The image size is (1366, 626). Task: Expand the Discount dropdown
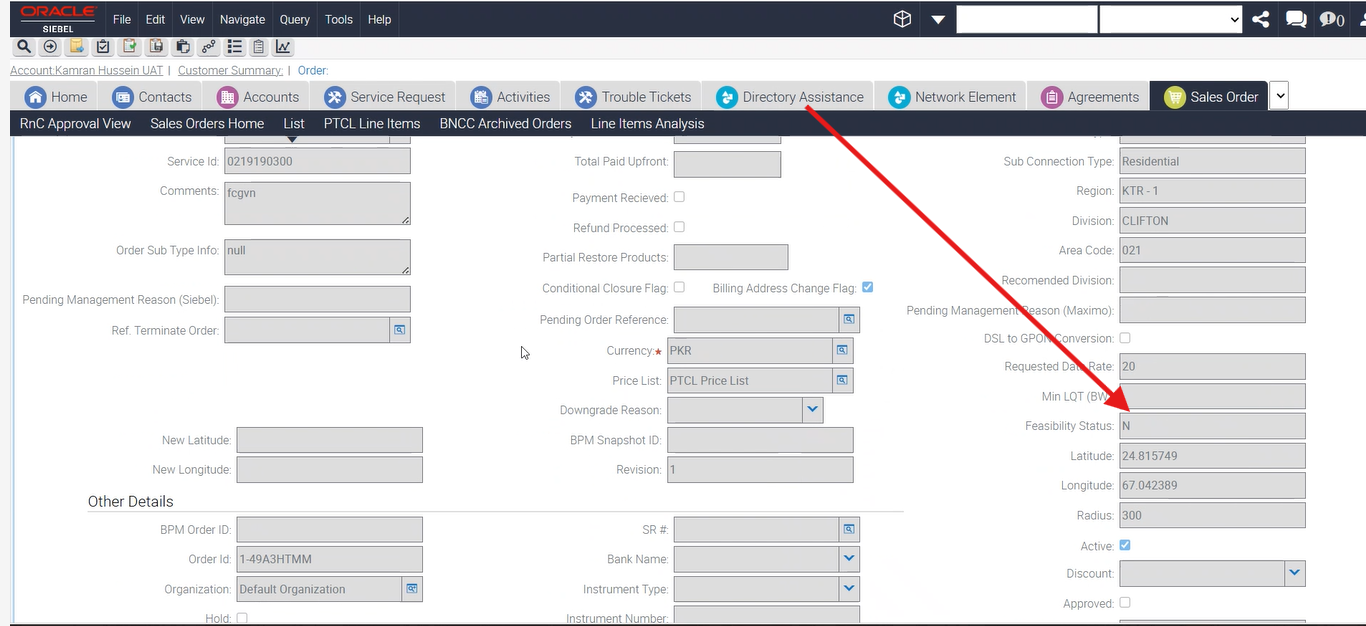click(x=1294, y=573)
